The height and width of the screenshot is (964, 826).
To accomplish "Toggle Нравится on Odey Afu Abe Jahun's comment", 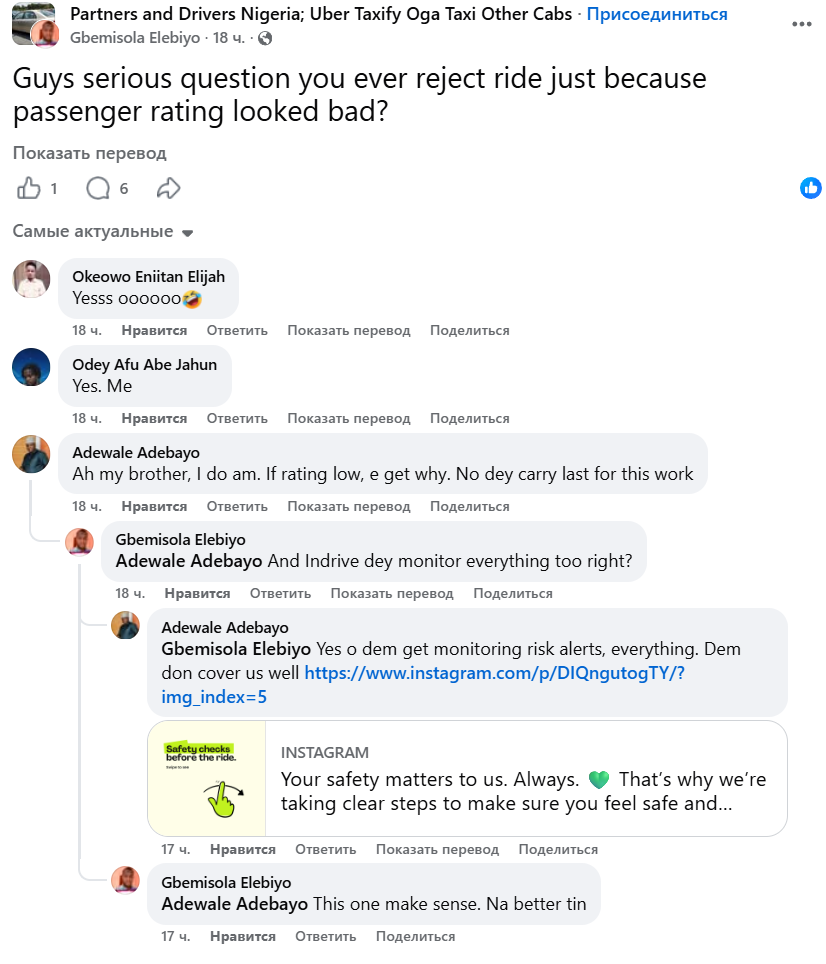I will pos(154,418).
